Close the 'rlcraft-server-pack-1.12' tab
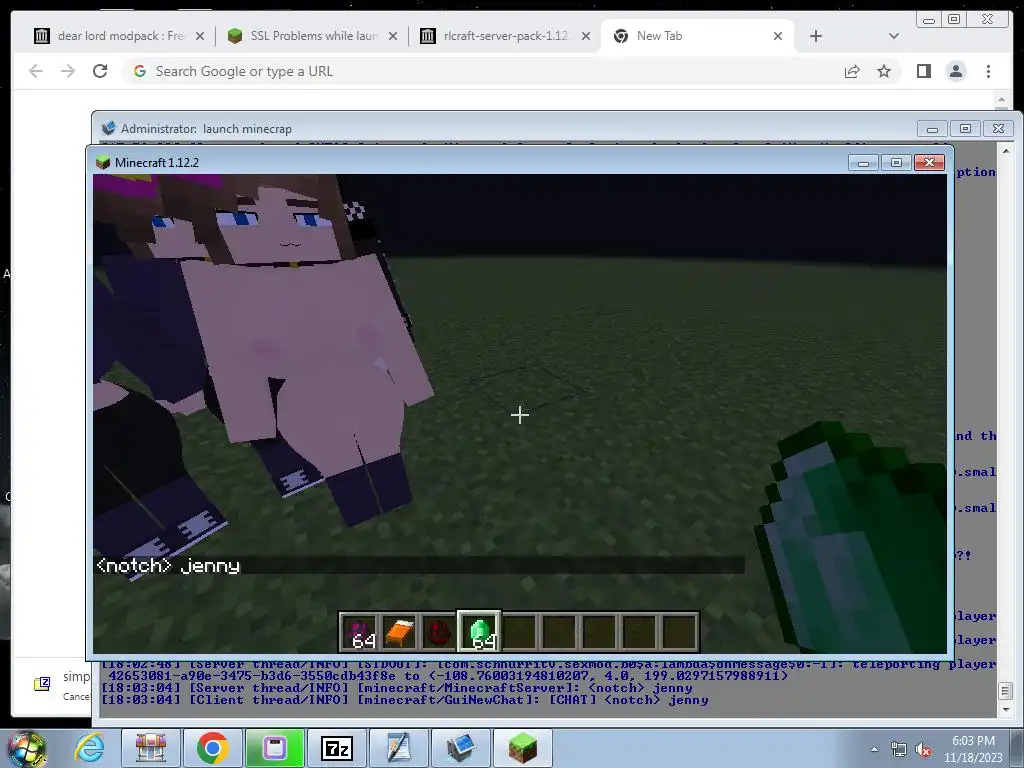The width and height of the screenshot is (1024, 768). point(586,36)
